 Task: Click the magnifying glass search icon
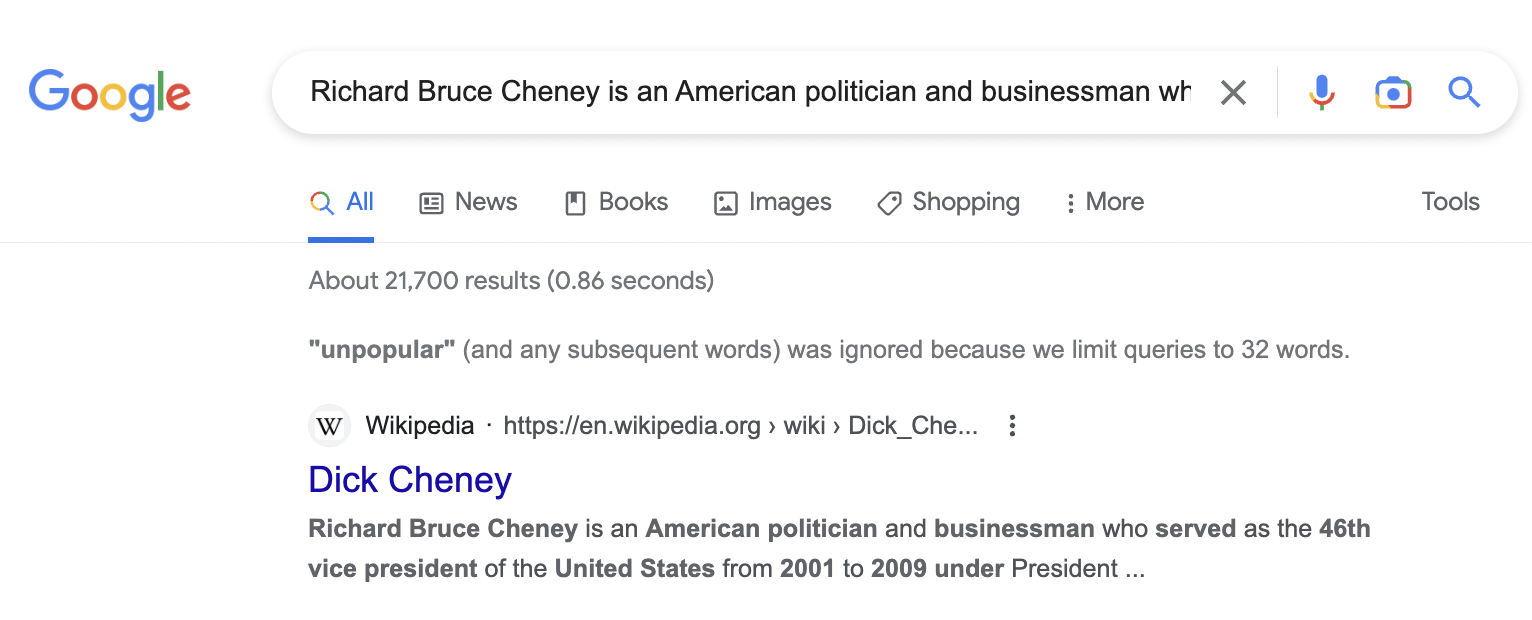point(1463,92)
